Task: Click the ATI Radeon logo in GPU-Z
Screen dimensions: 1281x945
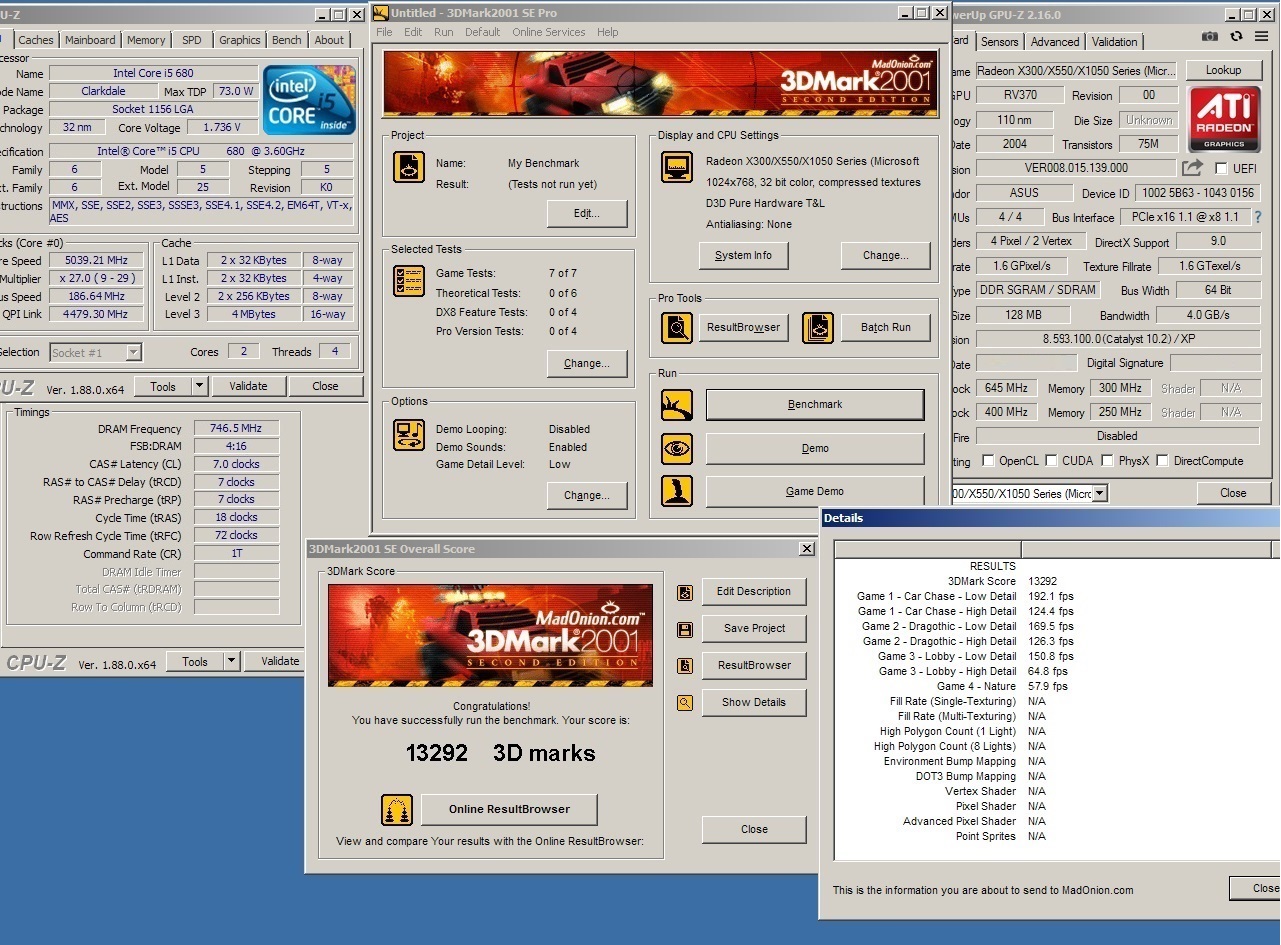Action: tap(1223, 118)
